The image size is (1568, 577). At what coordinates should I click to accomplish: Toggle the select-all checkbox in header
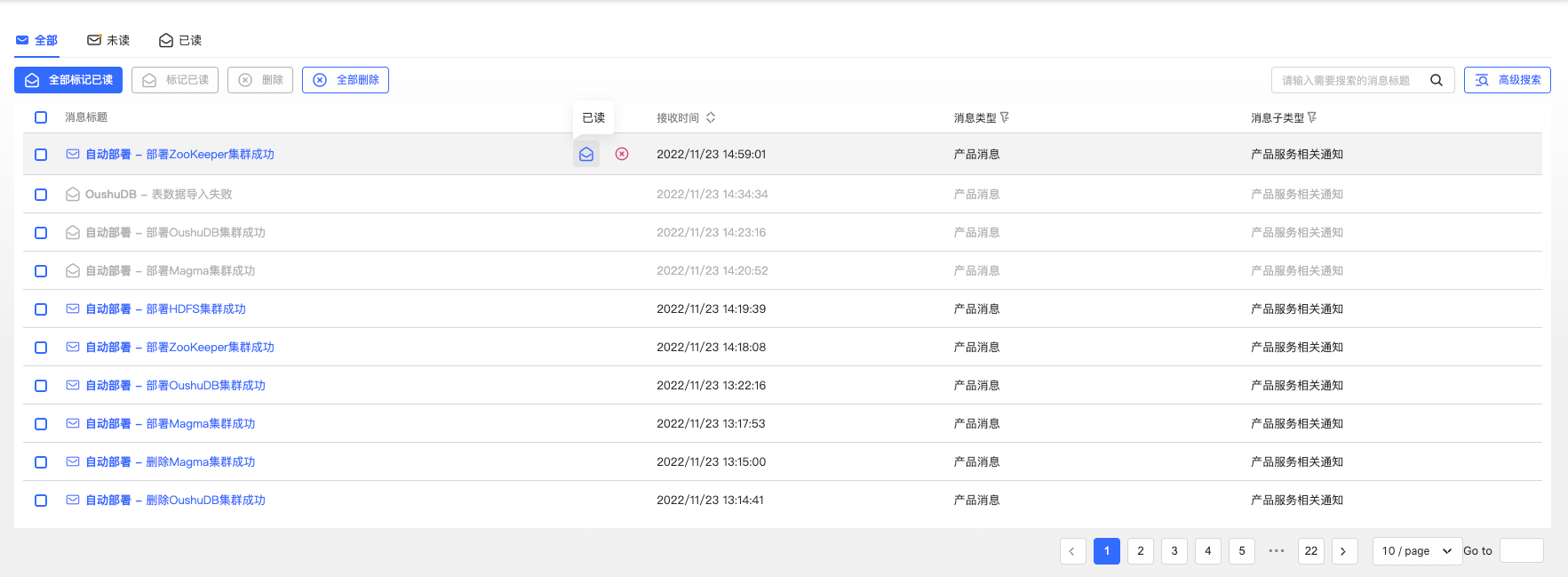click(41, 117)
